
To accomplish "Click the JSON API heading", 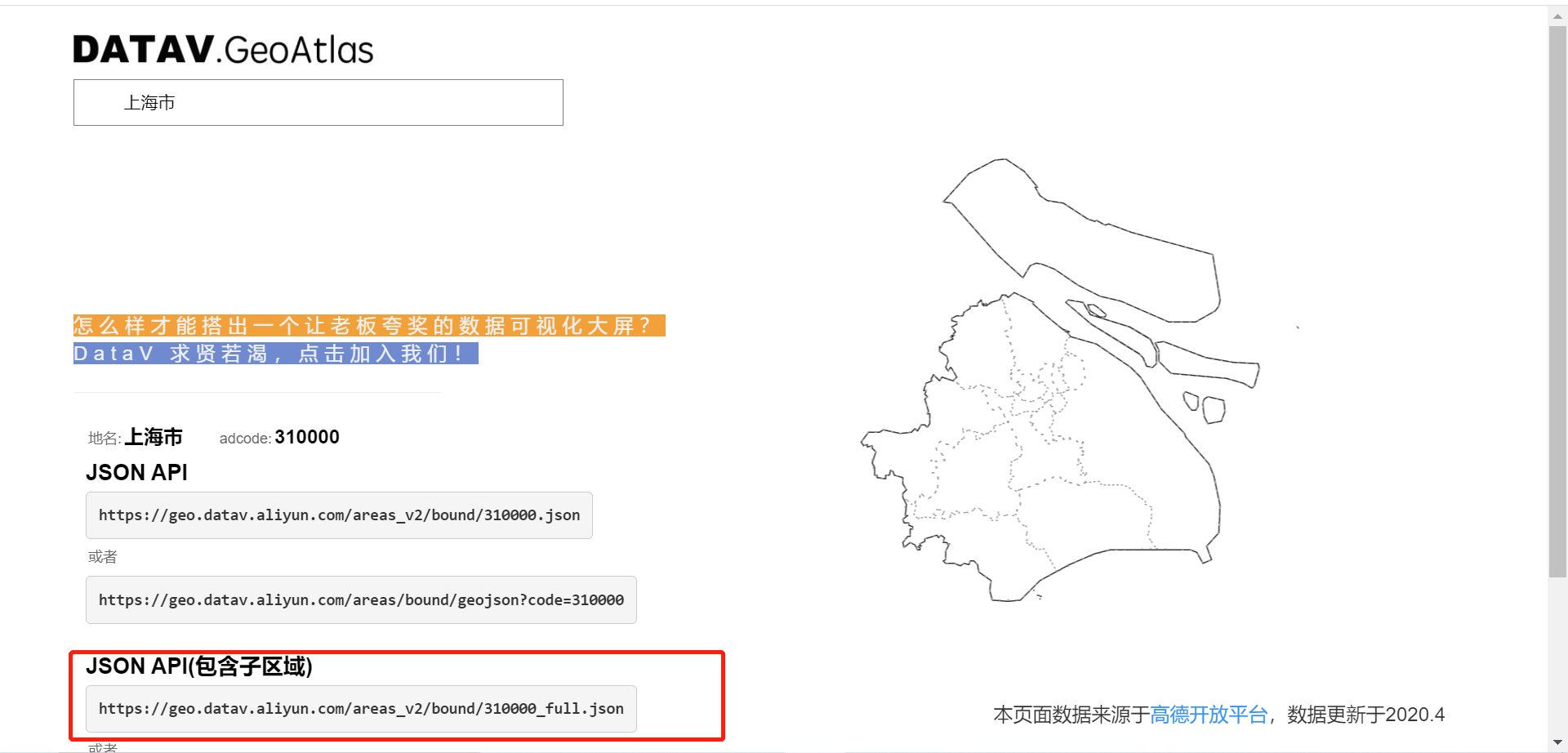I will coord(136,472).
